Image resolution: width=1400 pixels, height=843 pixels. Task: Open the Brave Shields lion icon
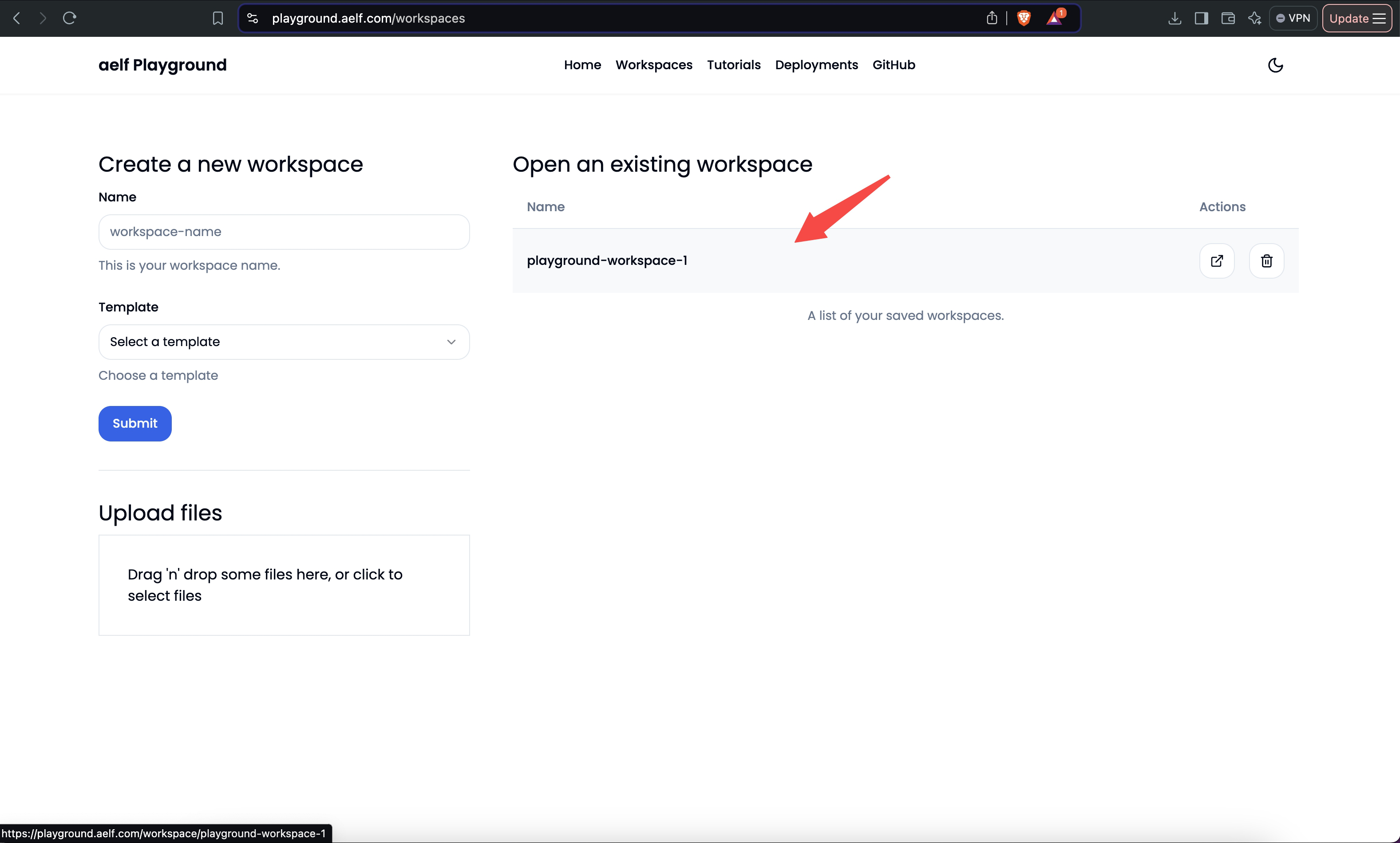coord(1024,18)
